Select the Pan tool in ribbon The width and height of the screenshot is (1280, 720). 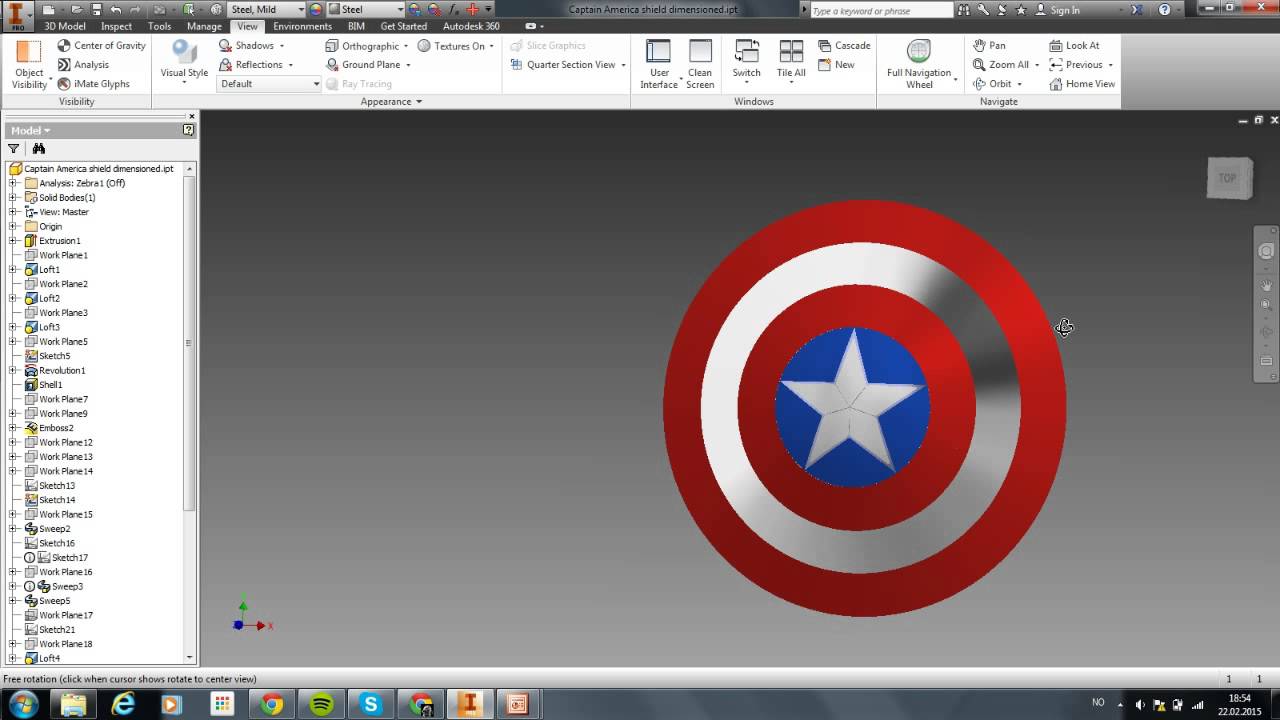989,46
